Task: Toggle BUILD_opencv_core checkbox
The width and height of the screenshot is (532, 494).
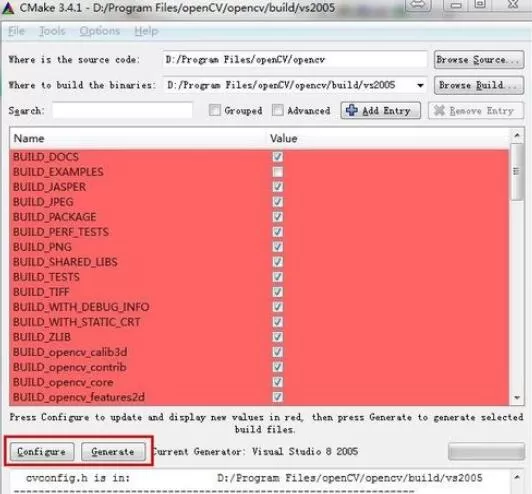Action: [x=278, y=382]
